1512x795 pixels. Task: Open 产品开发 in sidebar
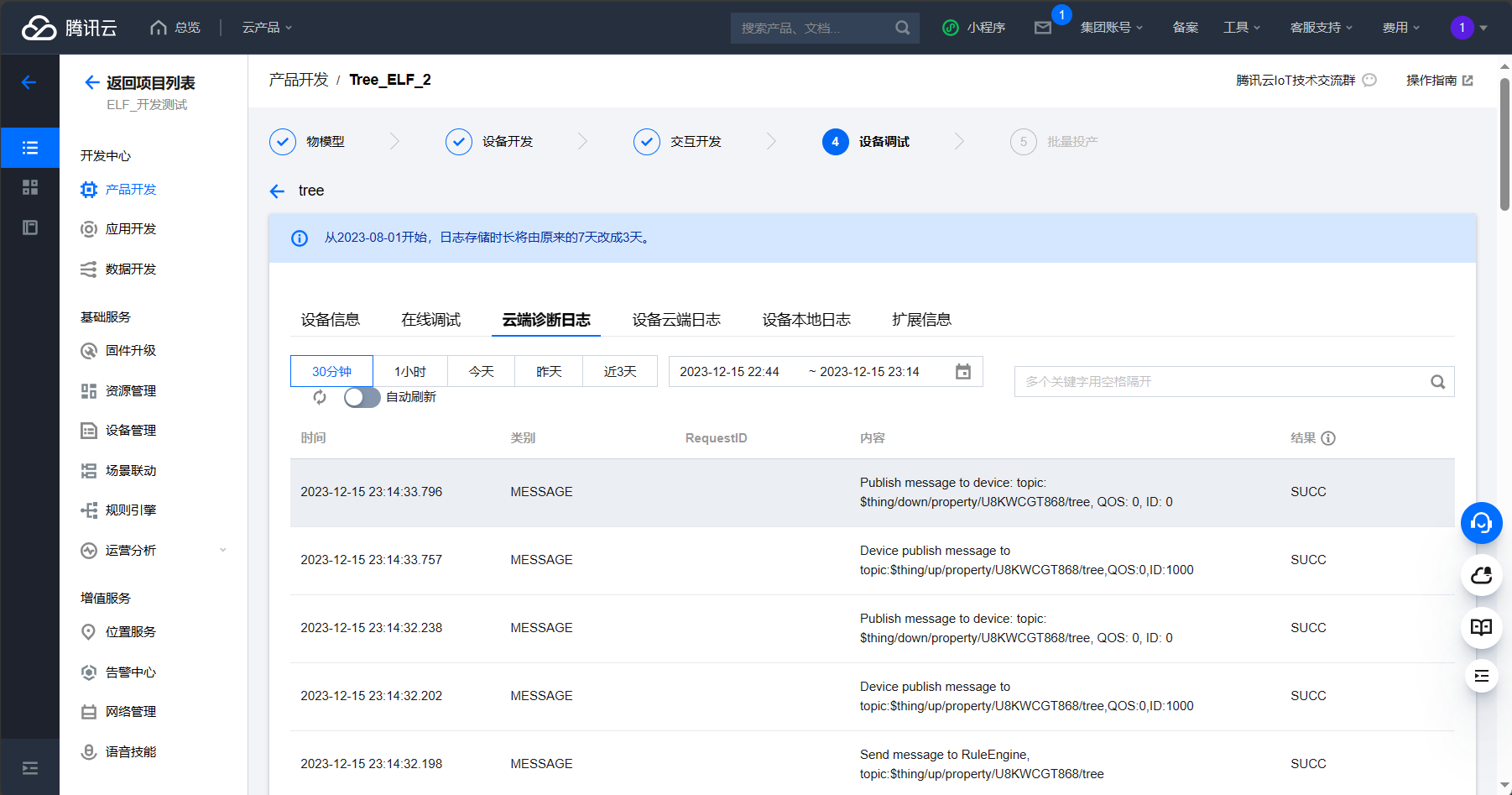[x=118, y=190]
